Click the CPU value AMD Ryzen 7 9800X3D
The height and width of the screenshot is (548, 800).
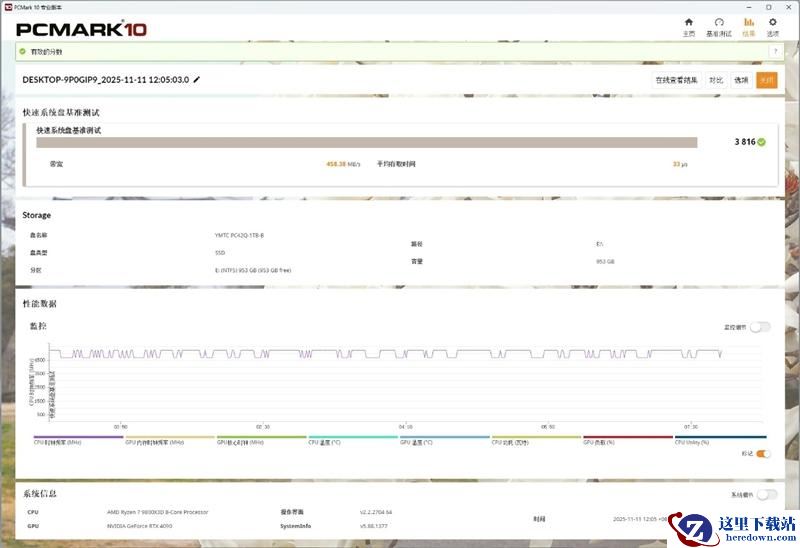[158, 512]
